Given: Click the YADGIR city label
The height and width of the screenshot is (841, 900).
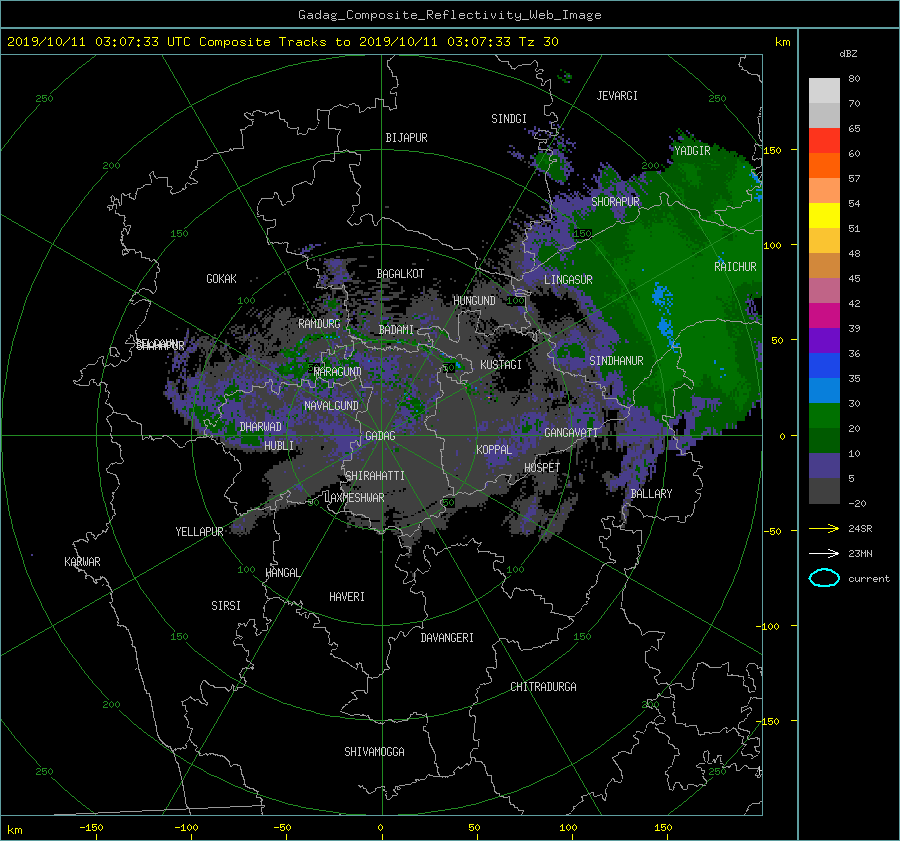Looking at the screenshot, I should 692,151.
